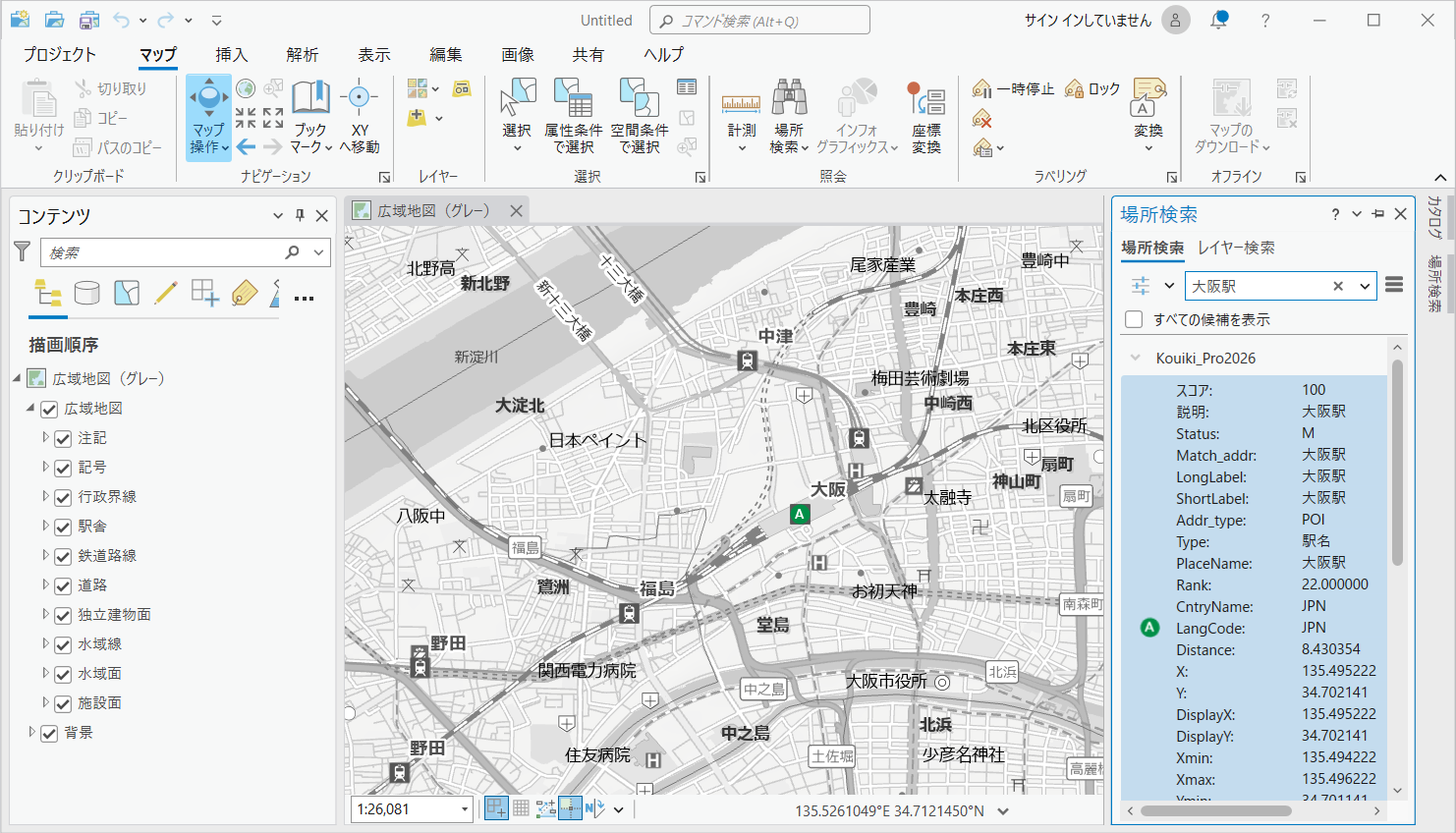Click the XYへ移動 icon

click(359, 98)
